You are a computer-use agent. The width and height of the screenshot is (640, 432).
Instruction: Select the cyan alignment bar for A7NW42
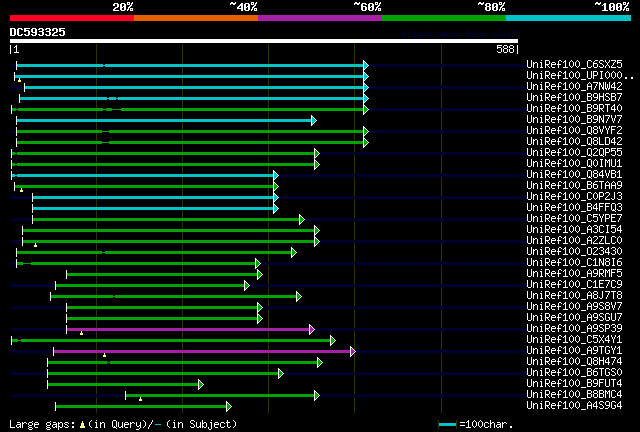pyautogui.click(x=194, y=87)
